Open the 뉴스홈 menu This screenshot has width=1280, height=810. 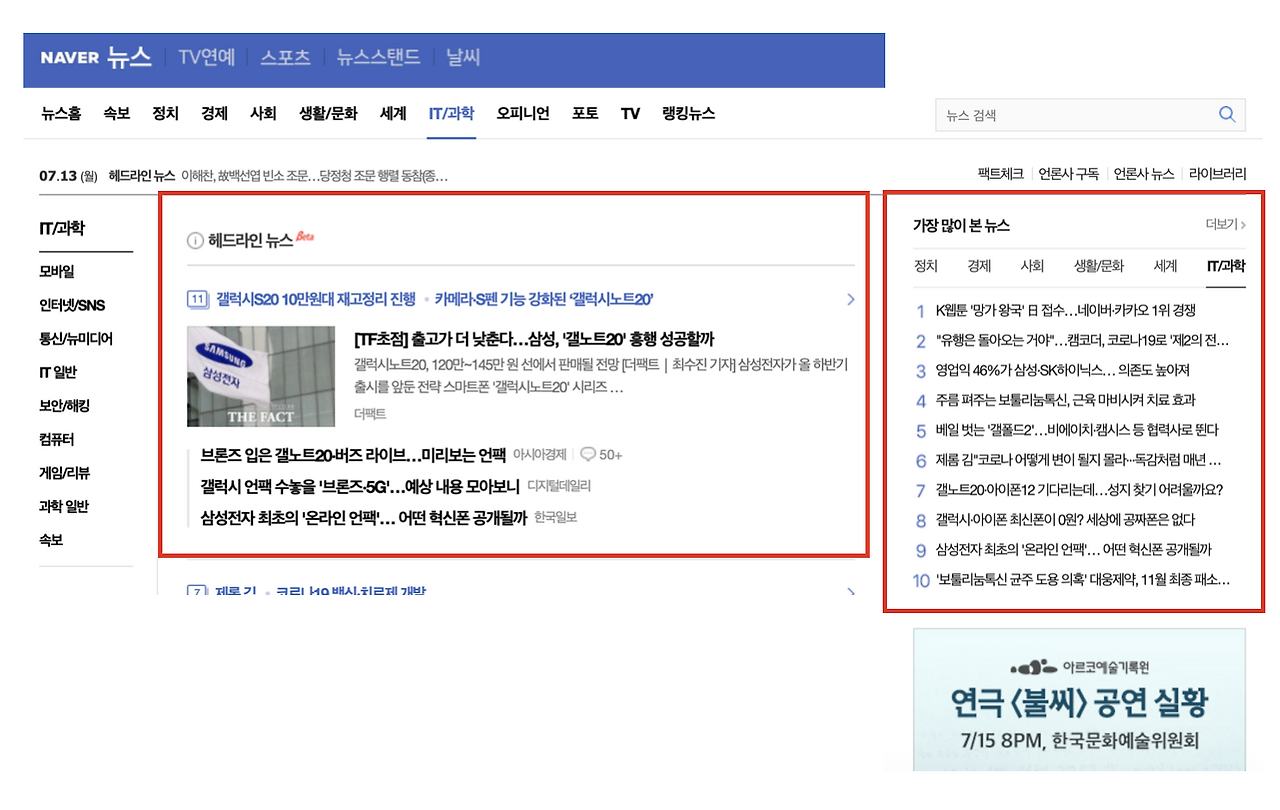61,113
